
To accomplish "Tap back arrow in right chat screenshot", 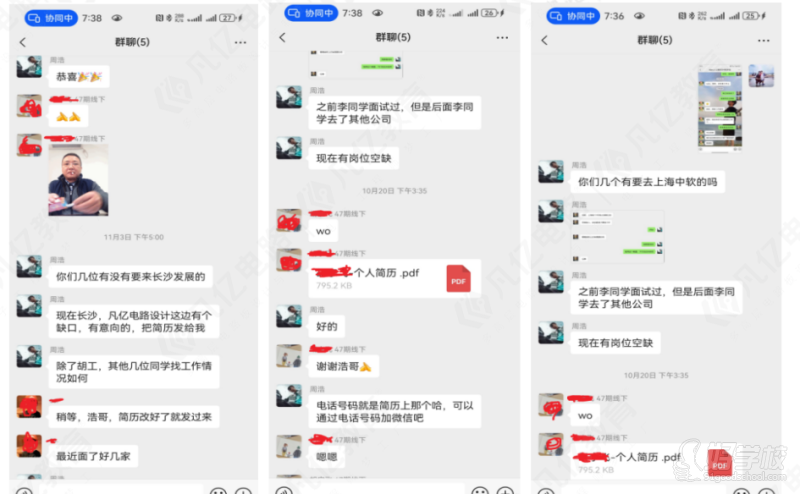I will (x=544, y=40).
